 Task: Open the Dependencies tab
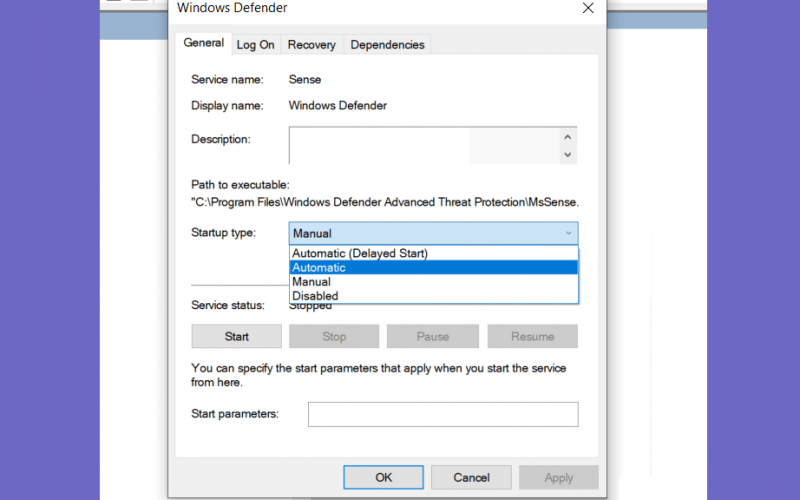(387, 45)
